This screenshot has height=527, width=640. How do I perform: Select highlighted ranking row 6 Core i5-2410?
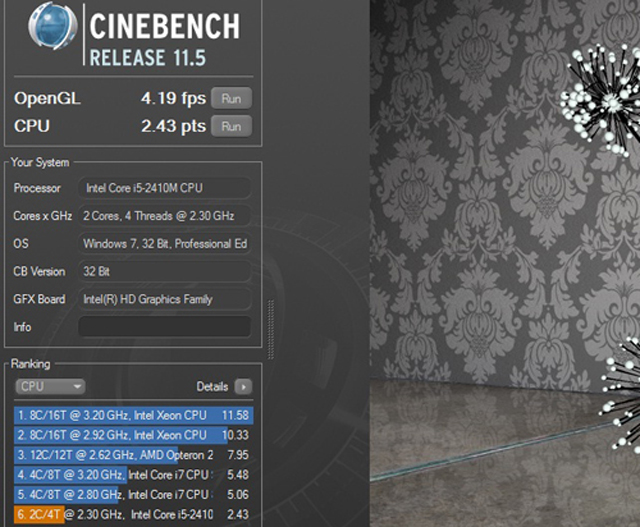coord(133,514)
